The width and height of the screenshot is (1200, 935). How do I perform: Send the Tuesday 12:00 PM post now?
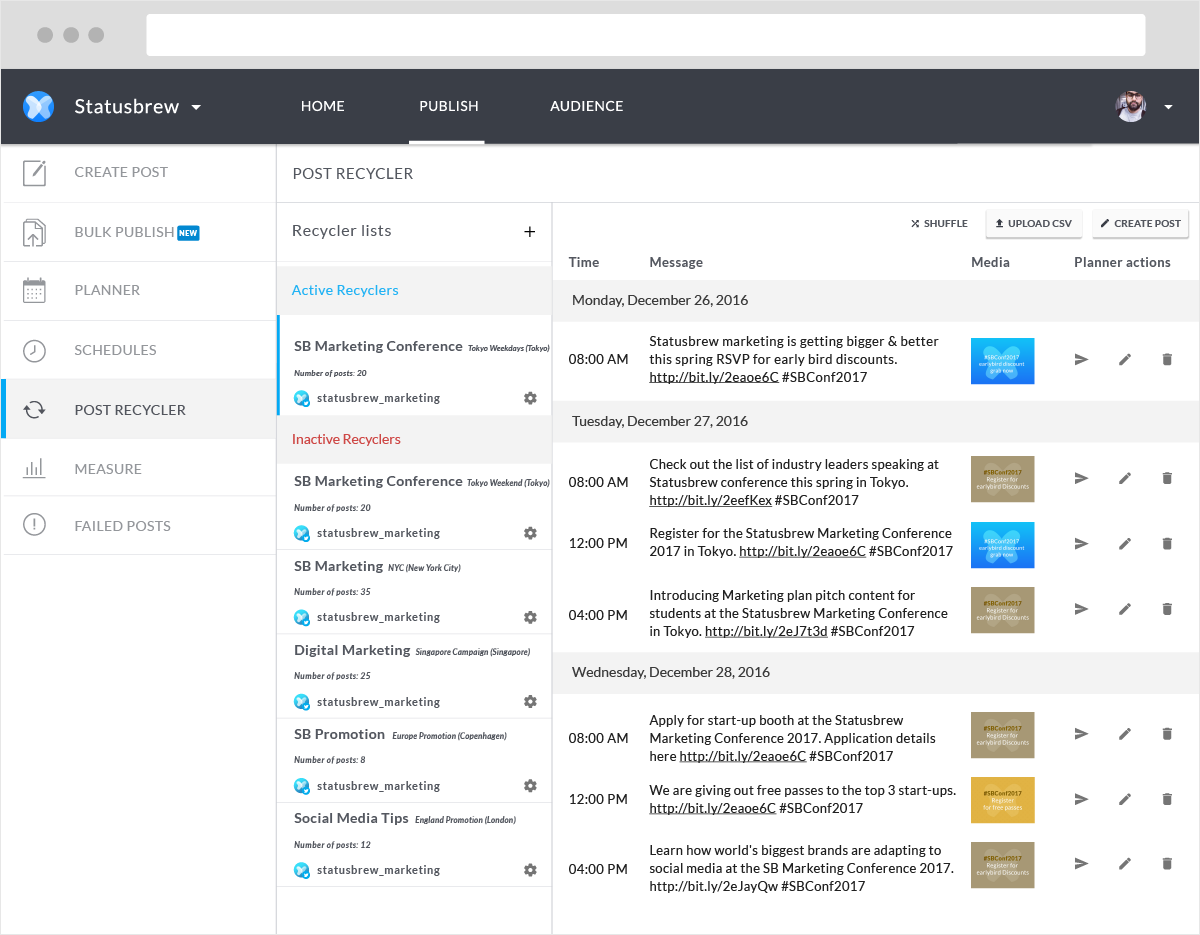(x=1081, y=544)
